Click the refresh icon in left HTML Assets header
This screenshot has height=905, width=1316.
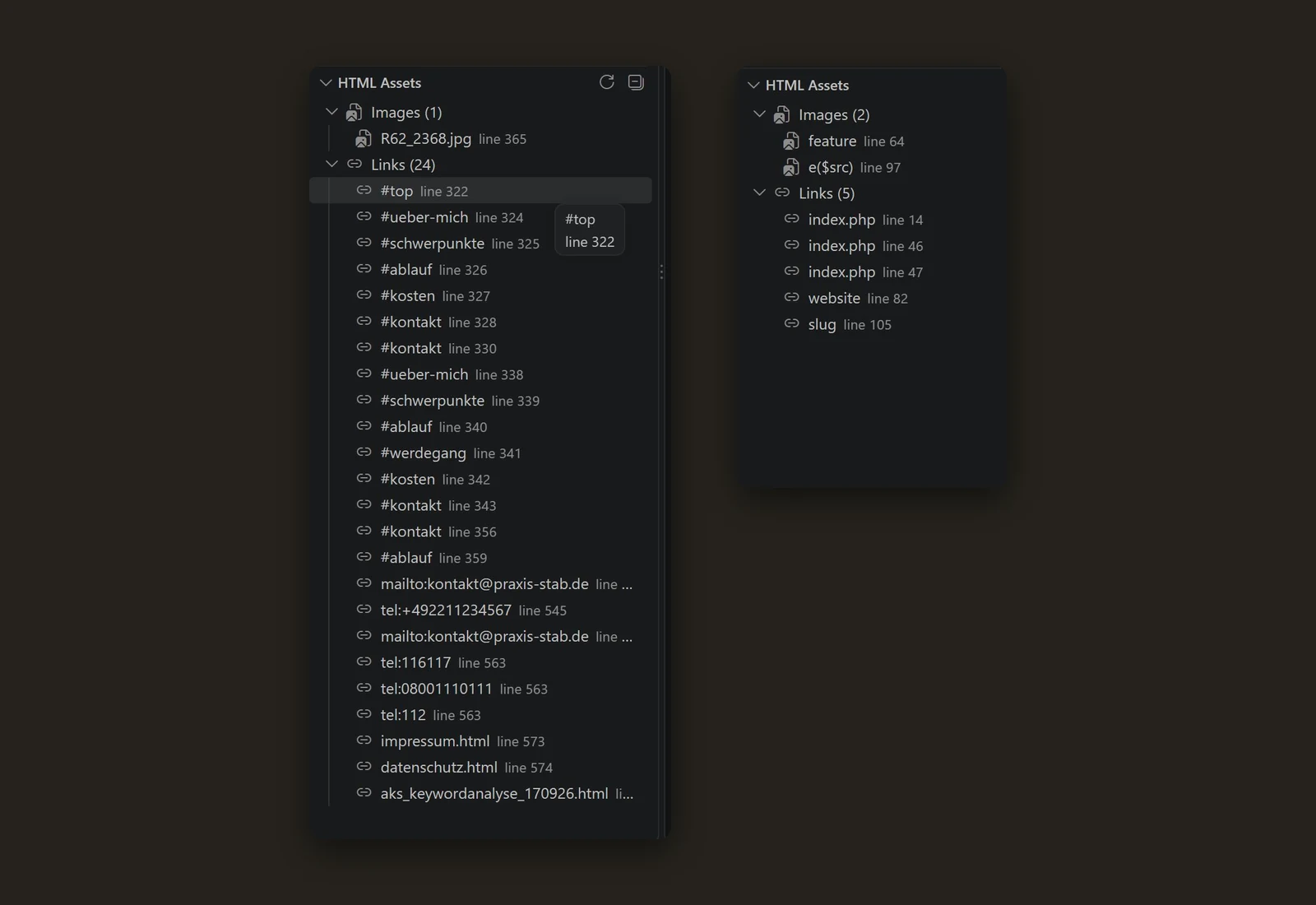tap(607, 82)
